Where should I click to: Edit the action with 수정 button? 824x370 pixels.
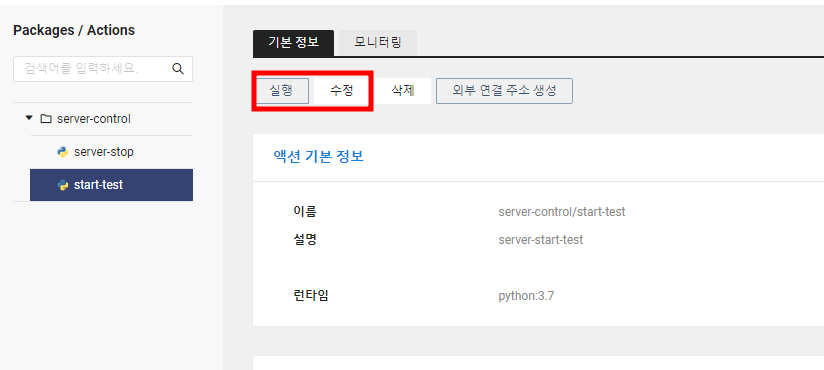pos(342,91)
